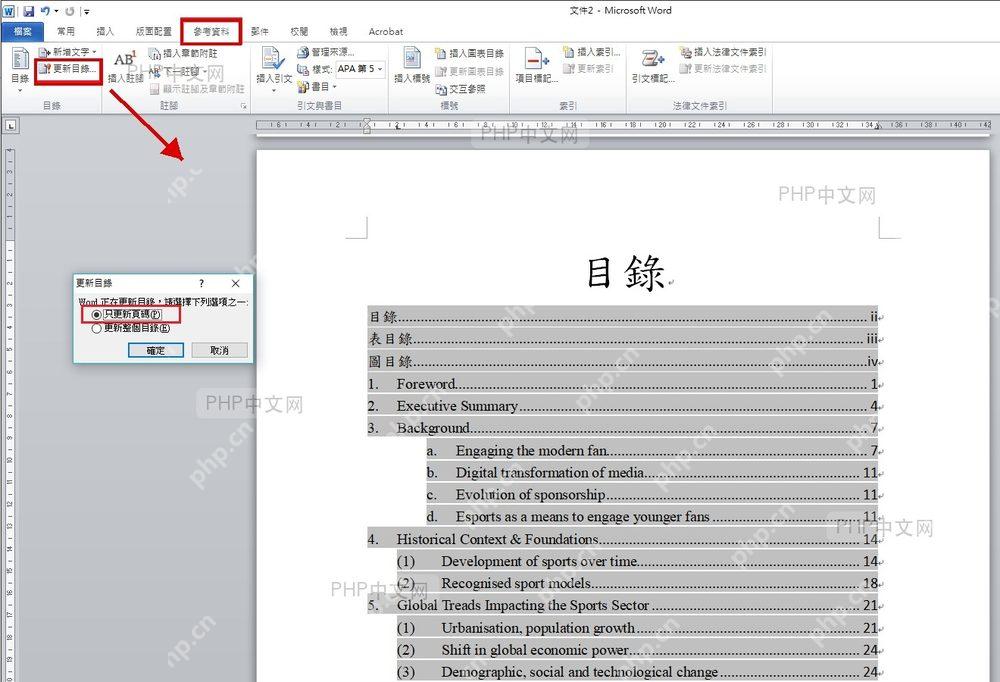The height and width of the screenshot is (682, 1000).
Task: Open the 新增文字 (Add Text) dropdown
Action: (68, 52)
